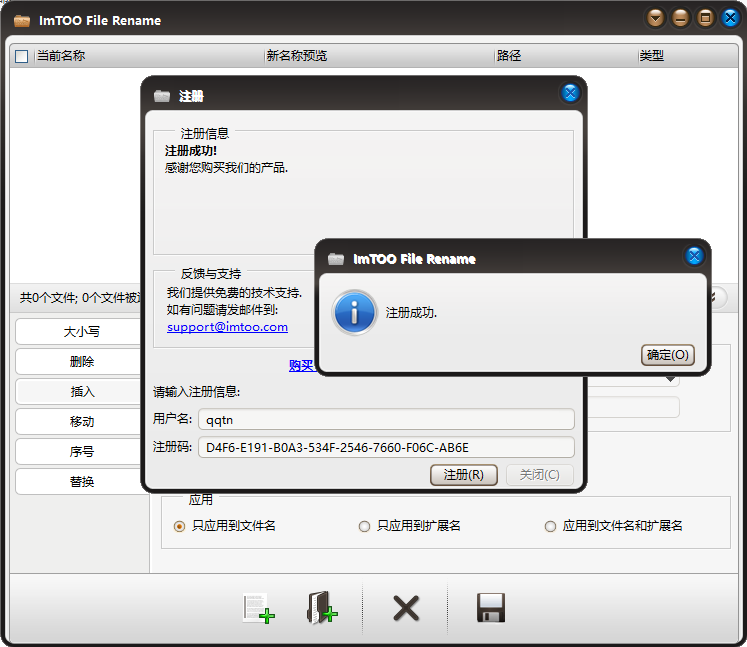Close the 注册 registration dialog with blue X
This screenshot has width=747, height=647.
coord(570,94)
